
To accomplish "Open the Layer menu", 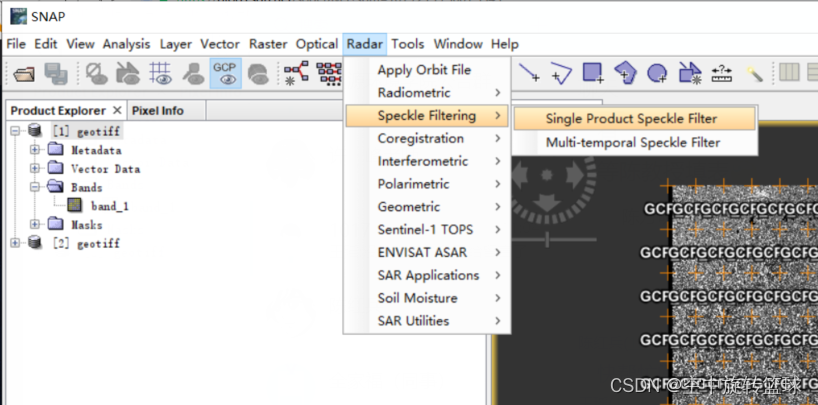I will 176,44.
